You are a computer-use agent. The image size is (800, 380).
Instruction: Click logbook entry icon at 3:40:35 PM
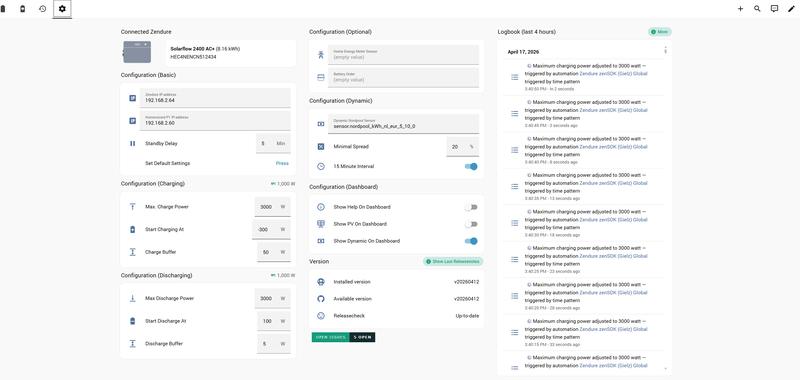click(x=515, y=187)
